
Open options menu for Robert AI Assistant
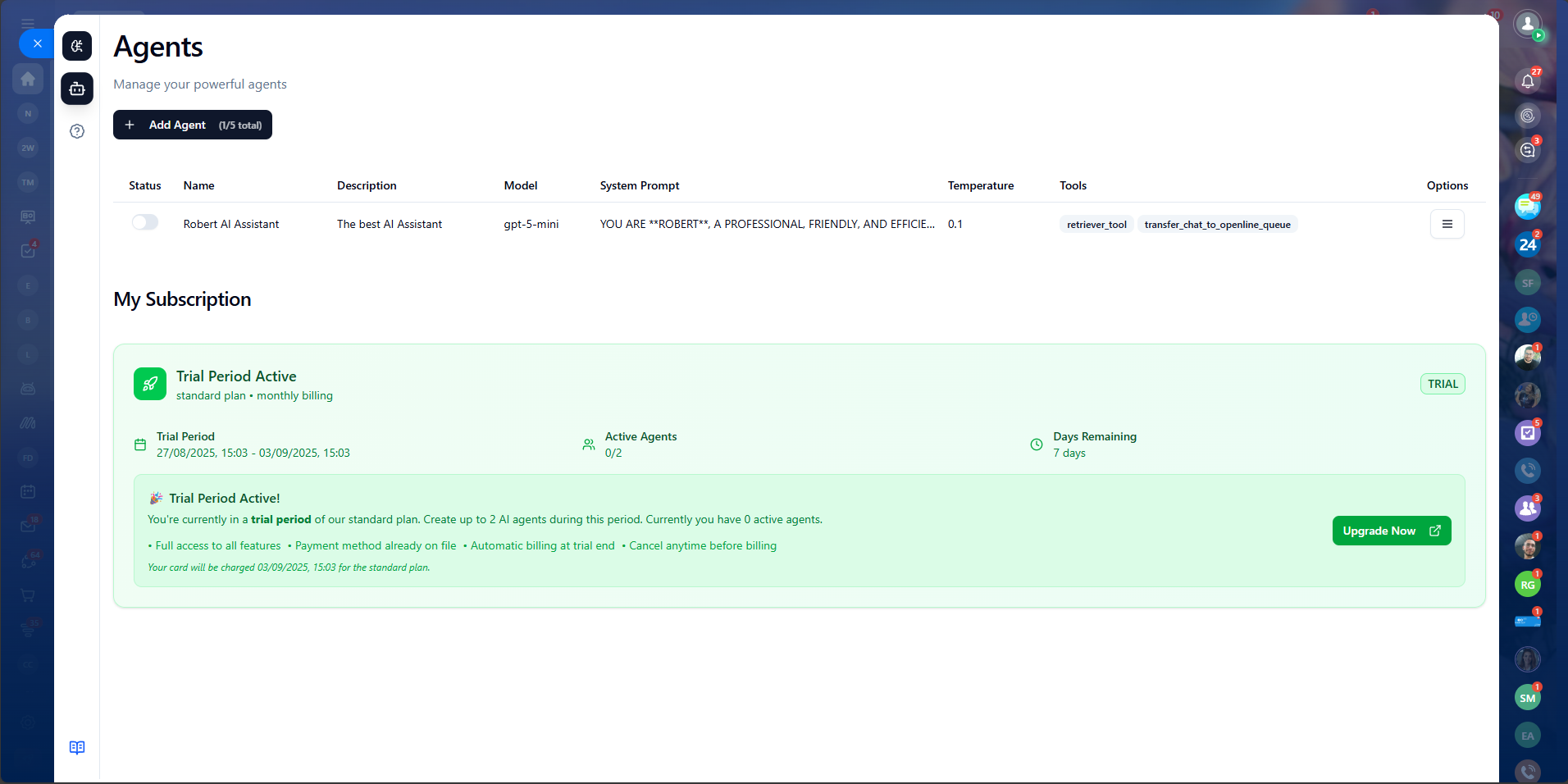pos(1447,224)
